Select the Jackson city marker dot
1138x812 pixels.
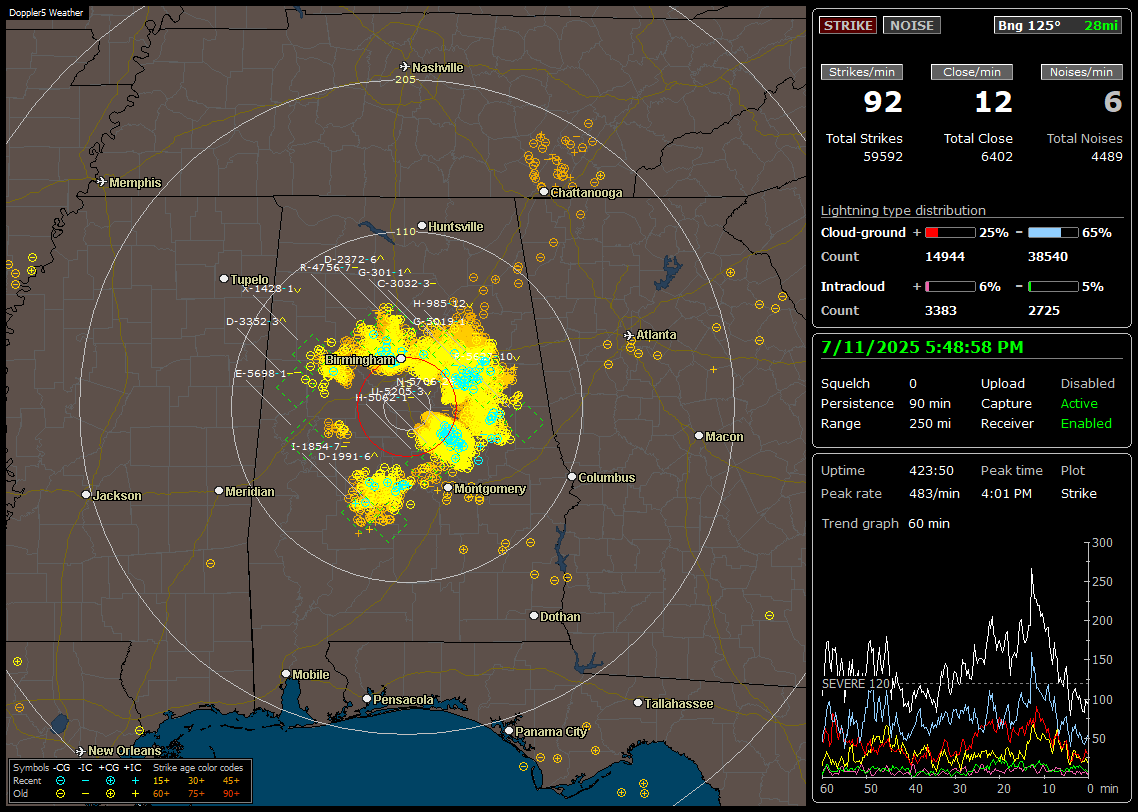tap(86, 495)
